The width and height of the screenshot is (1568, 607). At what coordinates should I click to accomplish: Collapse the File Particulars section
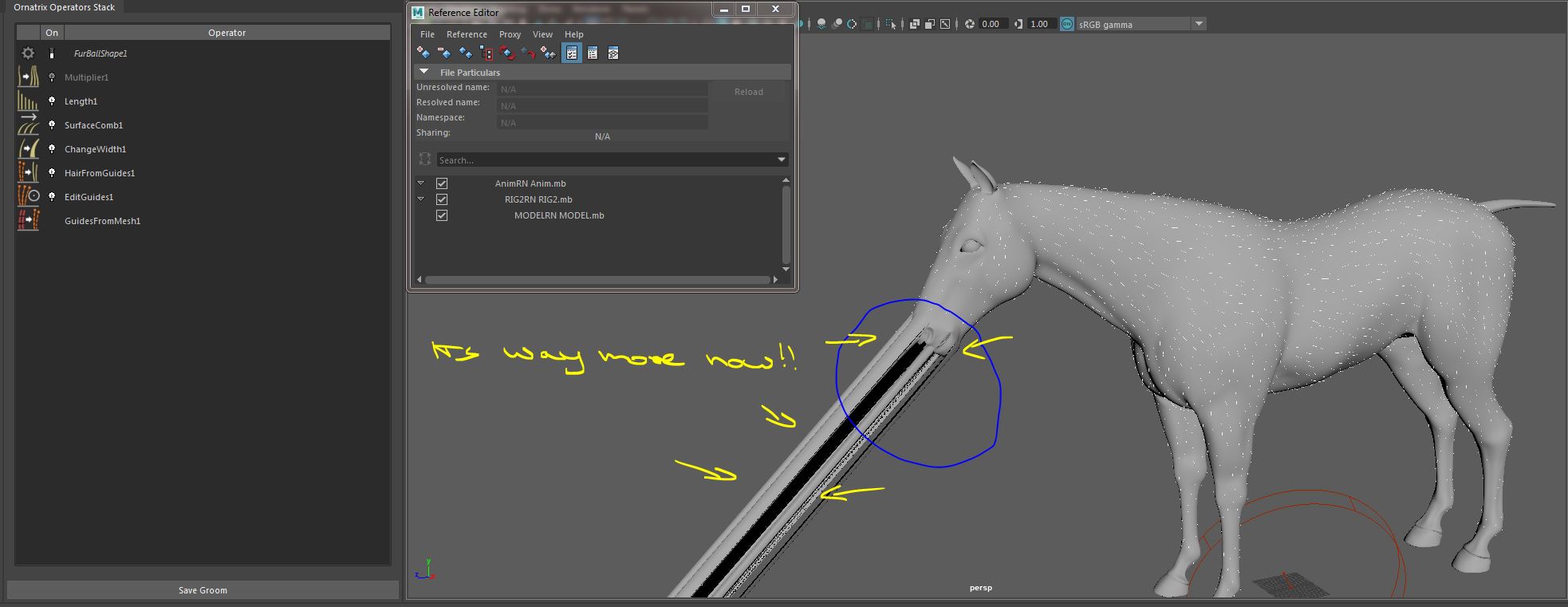(424, 72)
